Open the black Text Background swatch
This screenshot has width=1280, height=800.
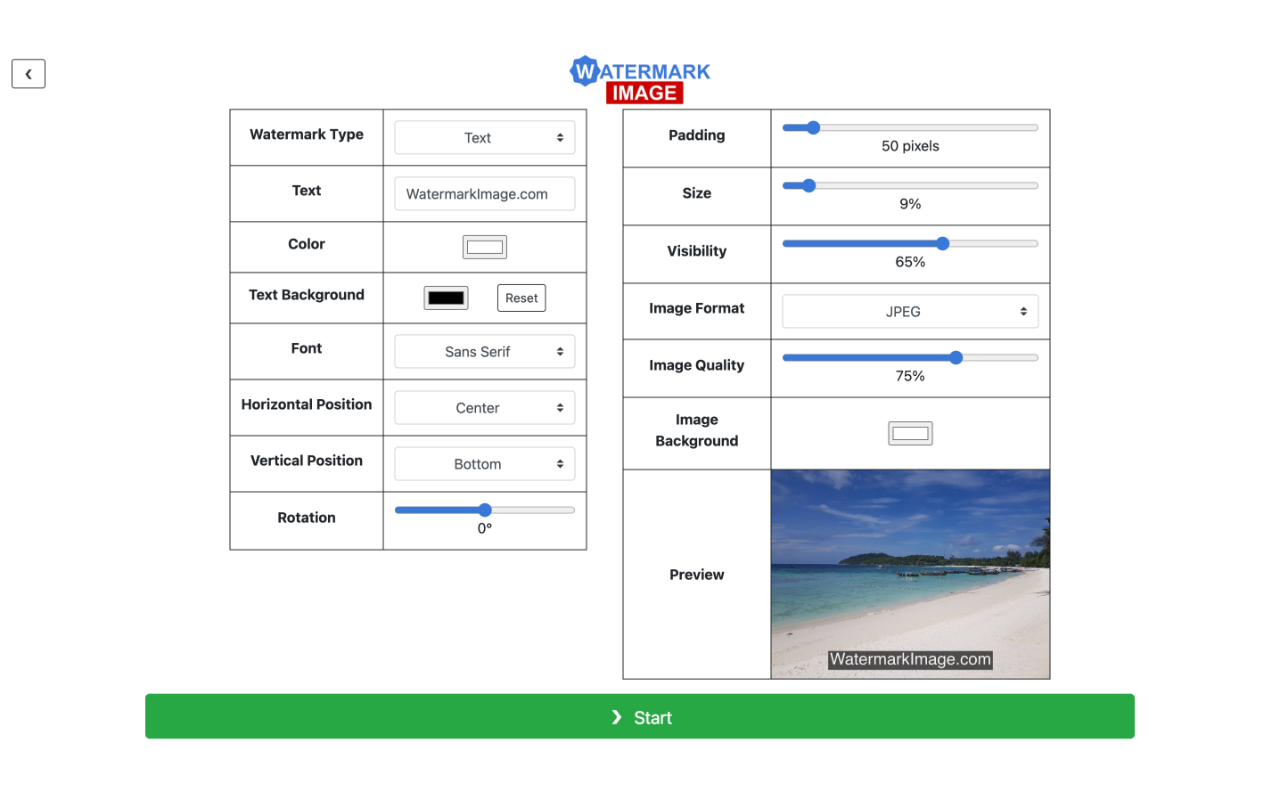click(446, 298)
